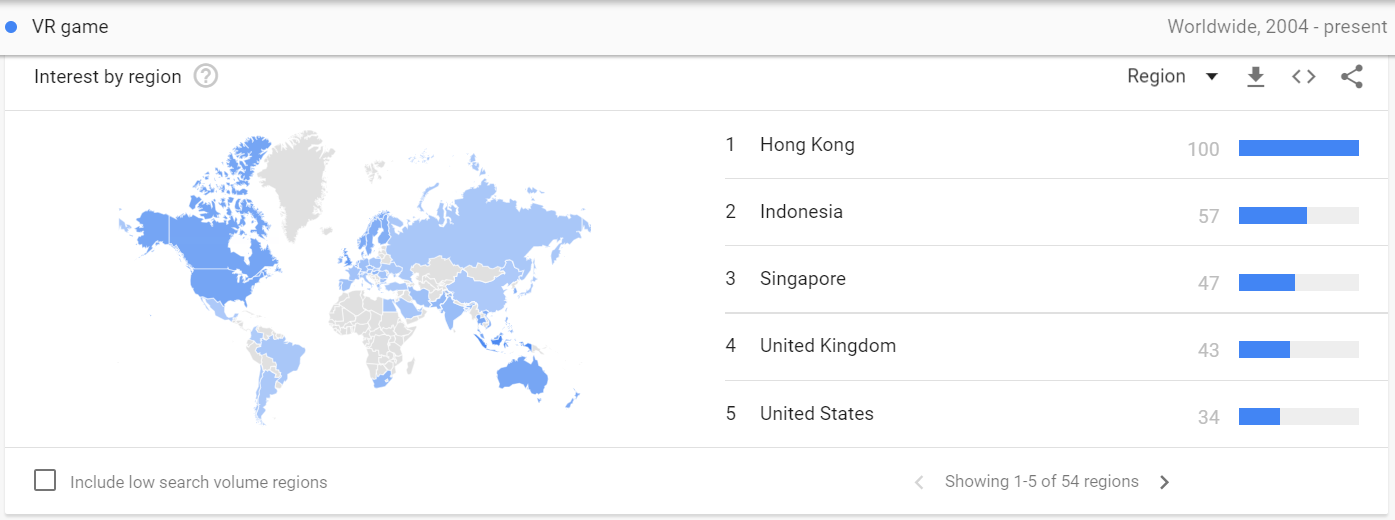1395x520 pixels.
Task: Download the region data as CSV
Action: coord(1256,77)
